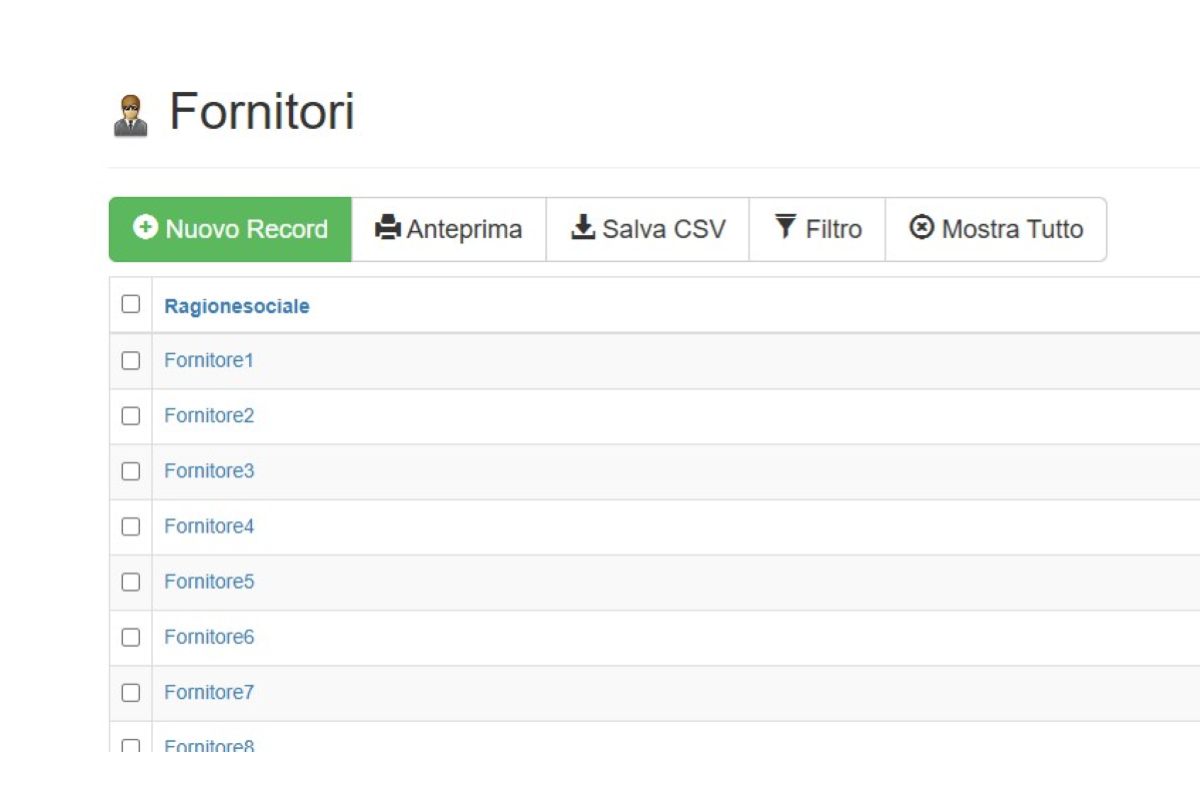This screenshot has height=800, width=1200.
Task: Check the box beside Fornitore1
Action: [131, 361]
